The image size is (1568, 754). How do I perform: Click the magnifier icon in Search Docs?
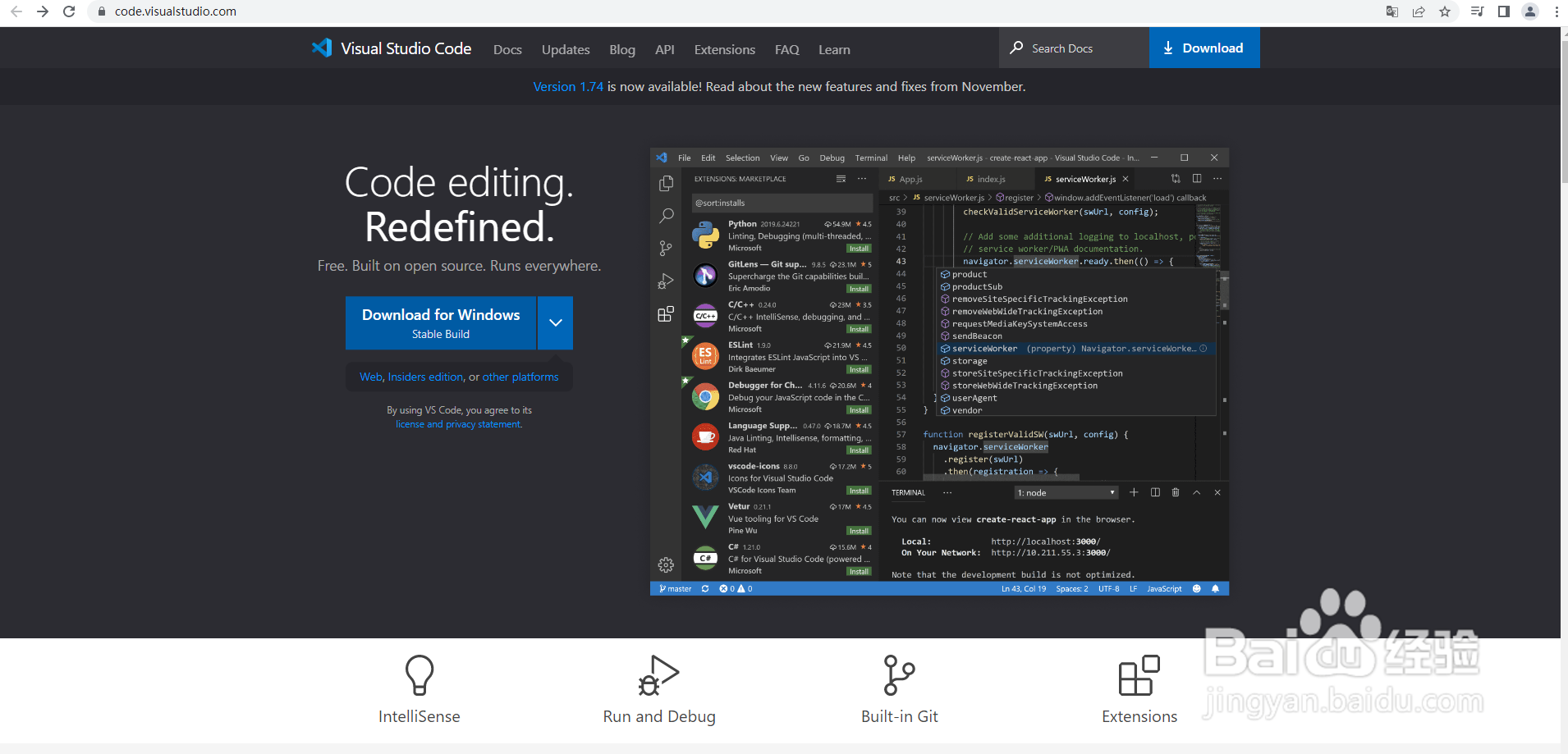1016,48
